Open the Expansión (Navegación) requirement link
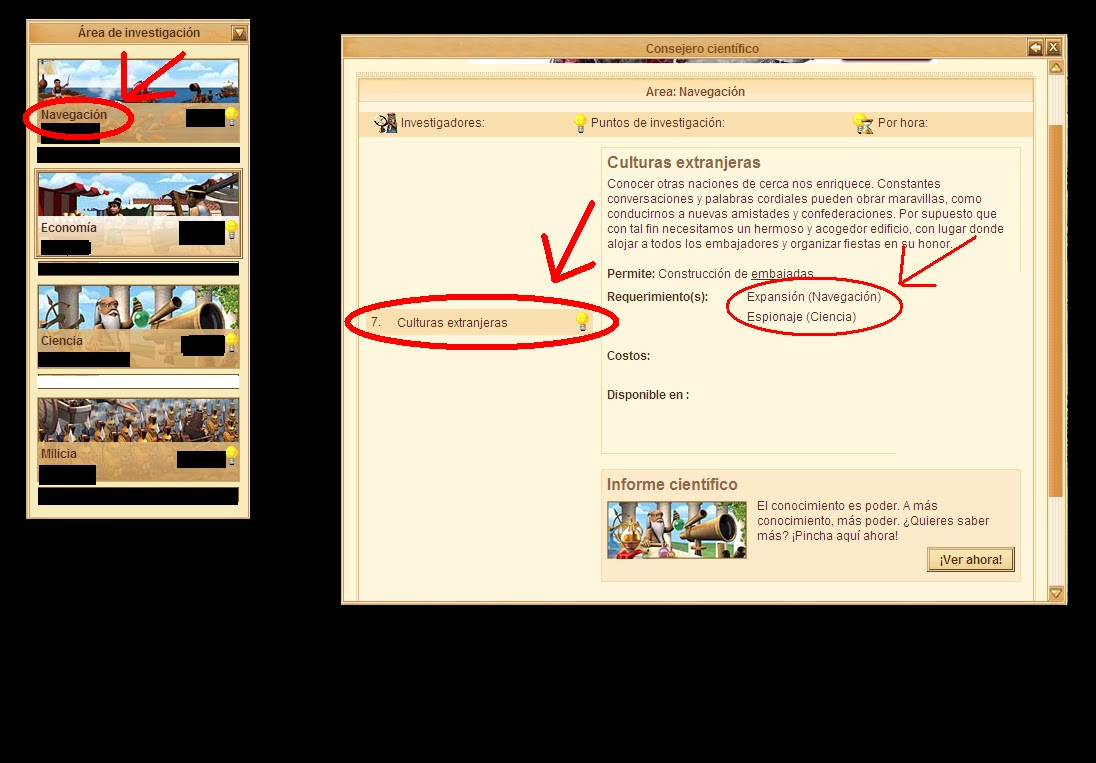Image resolution: width=1096 pixels, height=763 pixels. pyautogui.click(x=814, y=297)
